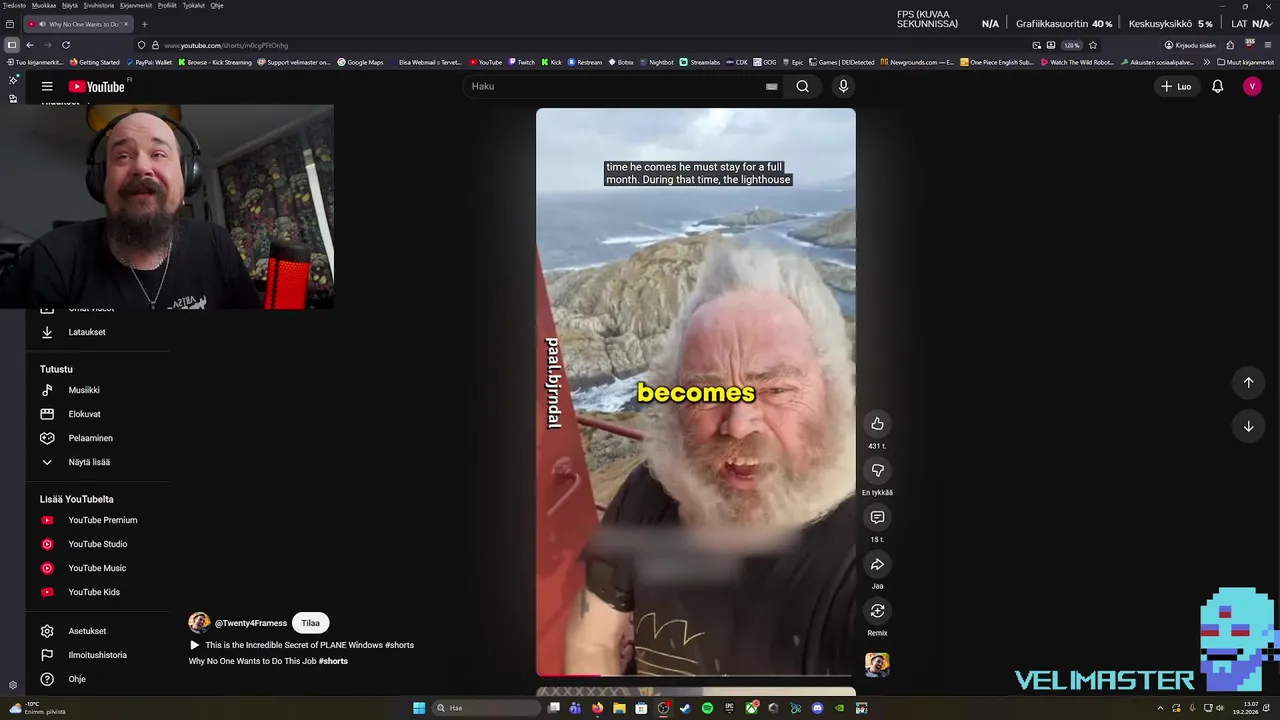This screenshot has width=1280, height=720.
Task: Open Discord from the taskbar
Action: point(817,708)
